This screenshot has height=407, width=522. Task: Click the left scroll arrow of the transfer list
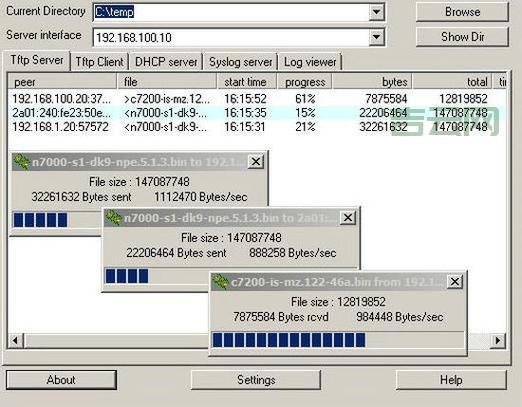[15, 340]
